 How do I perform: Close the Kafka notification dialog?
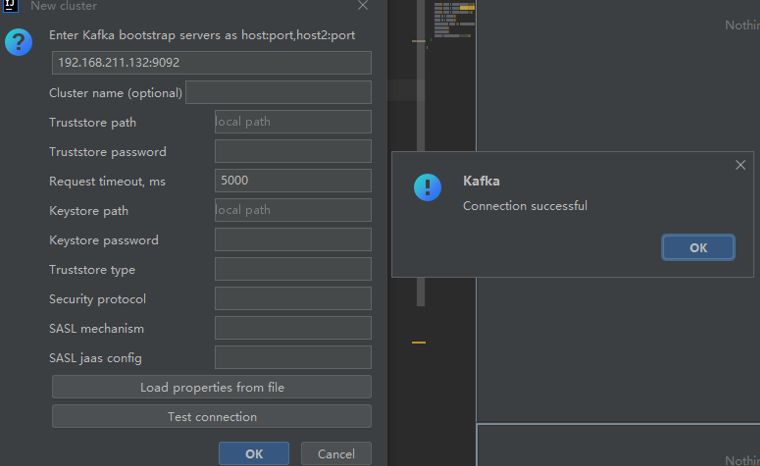point(740,165)
